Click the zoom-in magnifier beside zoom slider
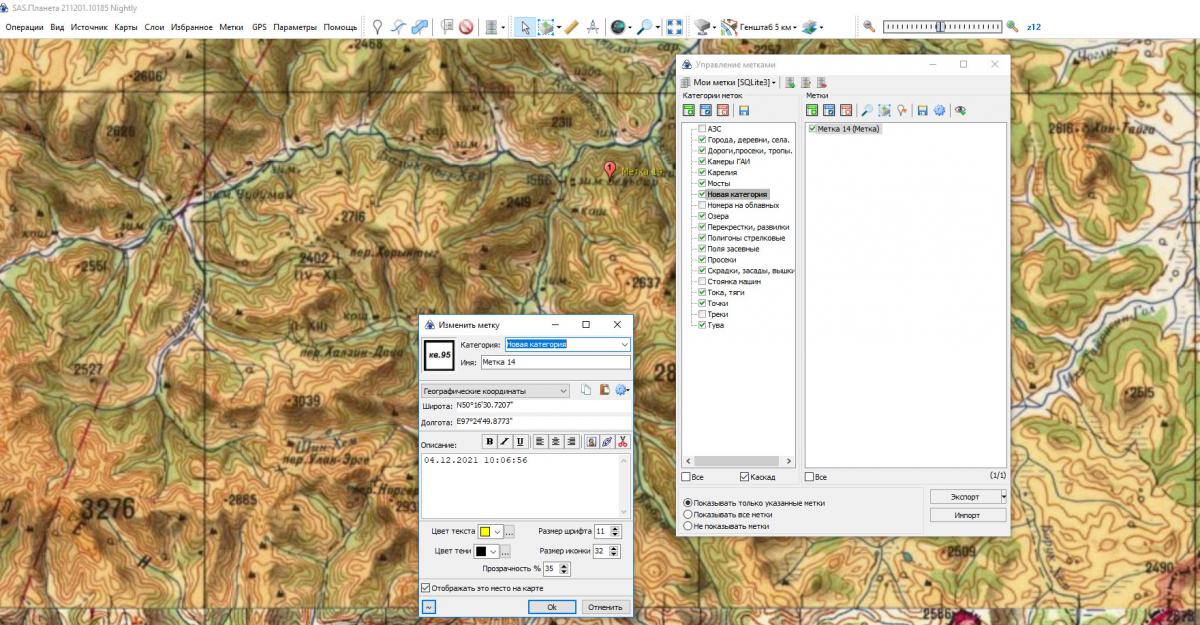Image resolution: width=1200 pixels, height=625 pixels. pyautogui.click(x=1012, y=27)
